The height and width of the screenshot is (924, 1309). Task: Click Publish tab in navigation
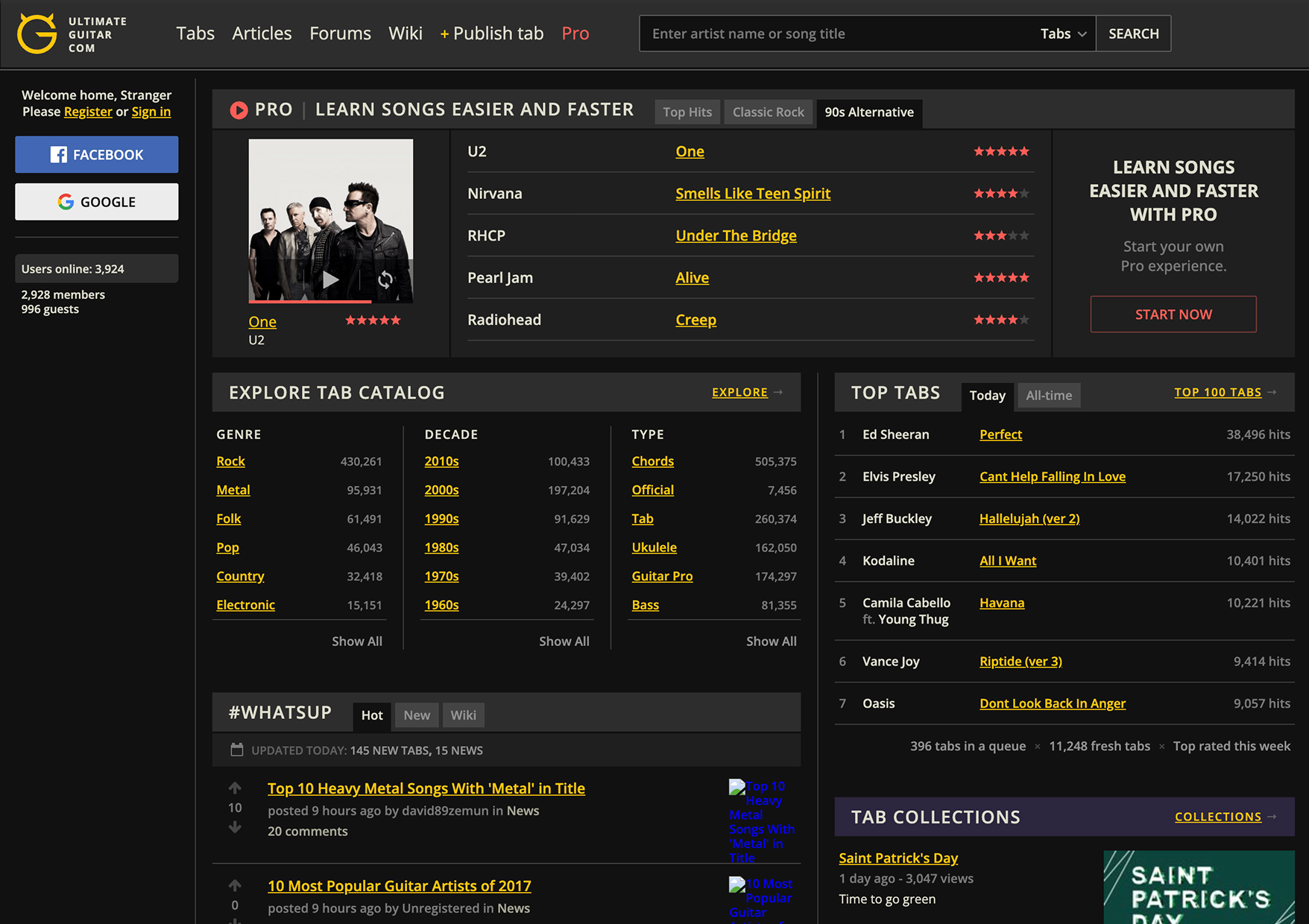coord(492,34)
